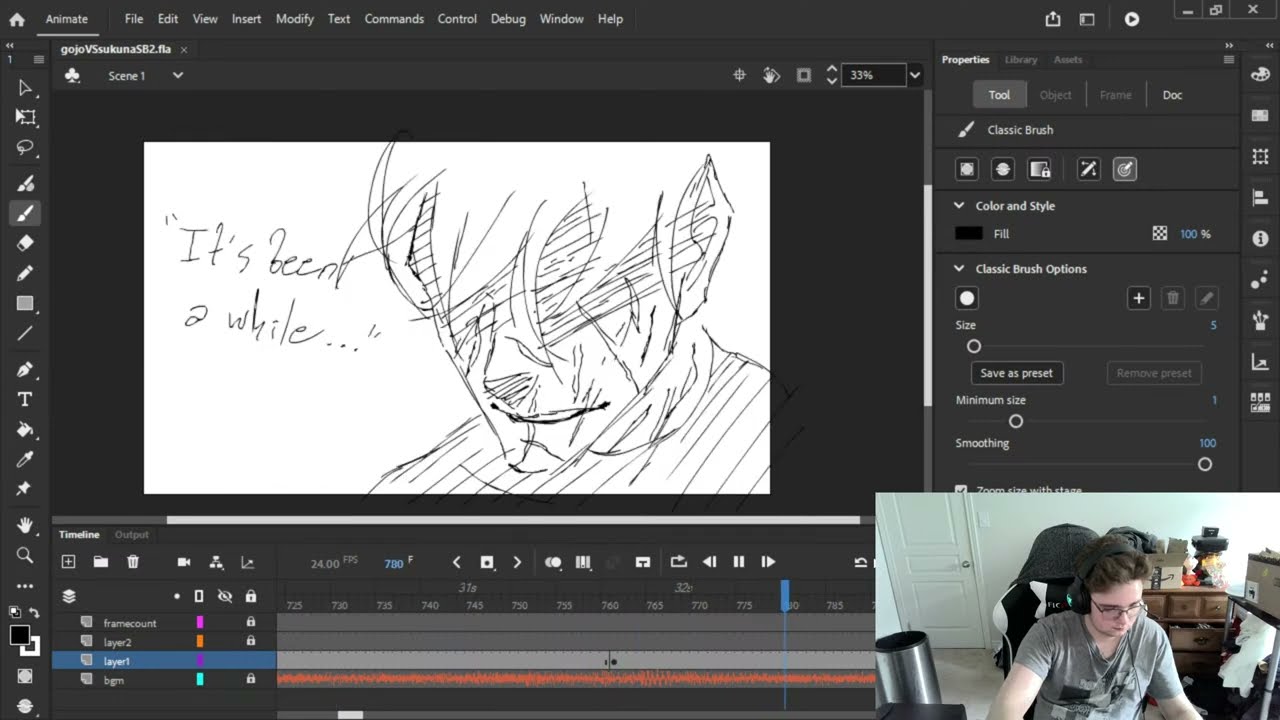1280x720 pixels.
Task: Toggle the lock on layer2
Action: (251, 641)
